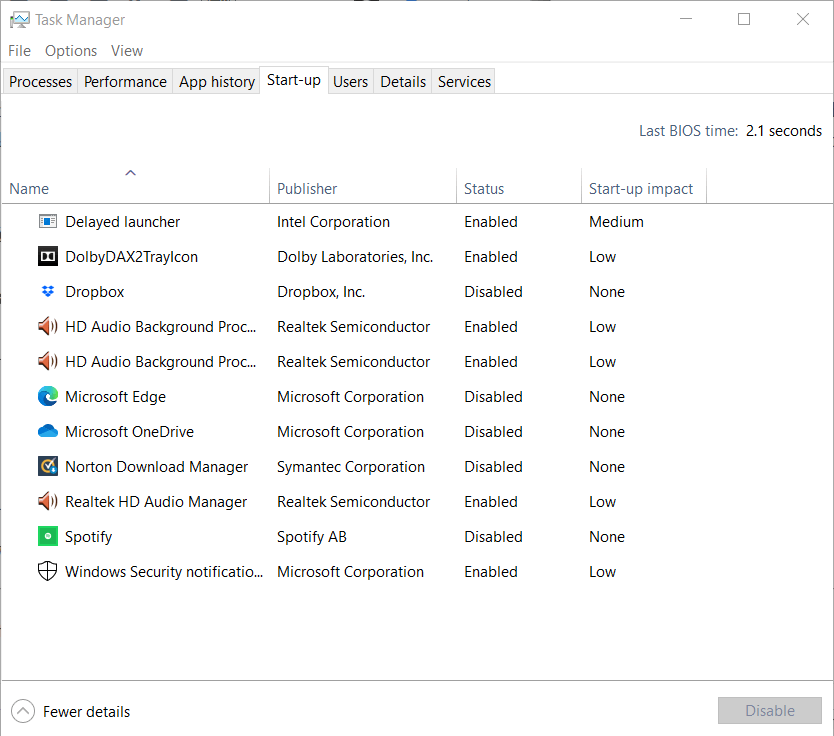Click Disabled status in Microsoft Edge row
This screenshot has width=834, height=736.
pos(493,397)
